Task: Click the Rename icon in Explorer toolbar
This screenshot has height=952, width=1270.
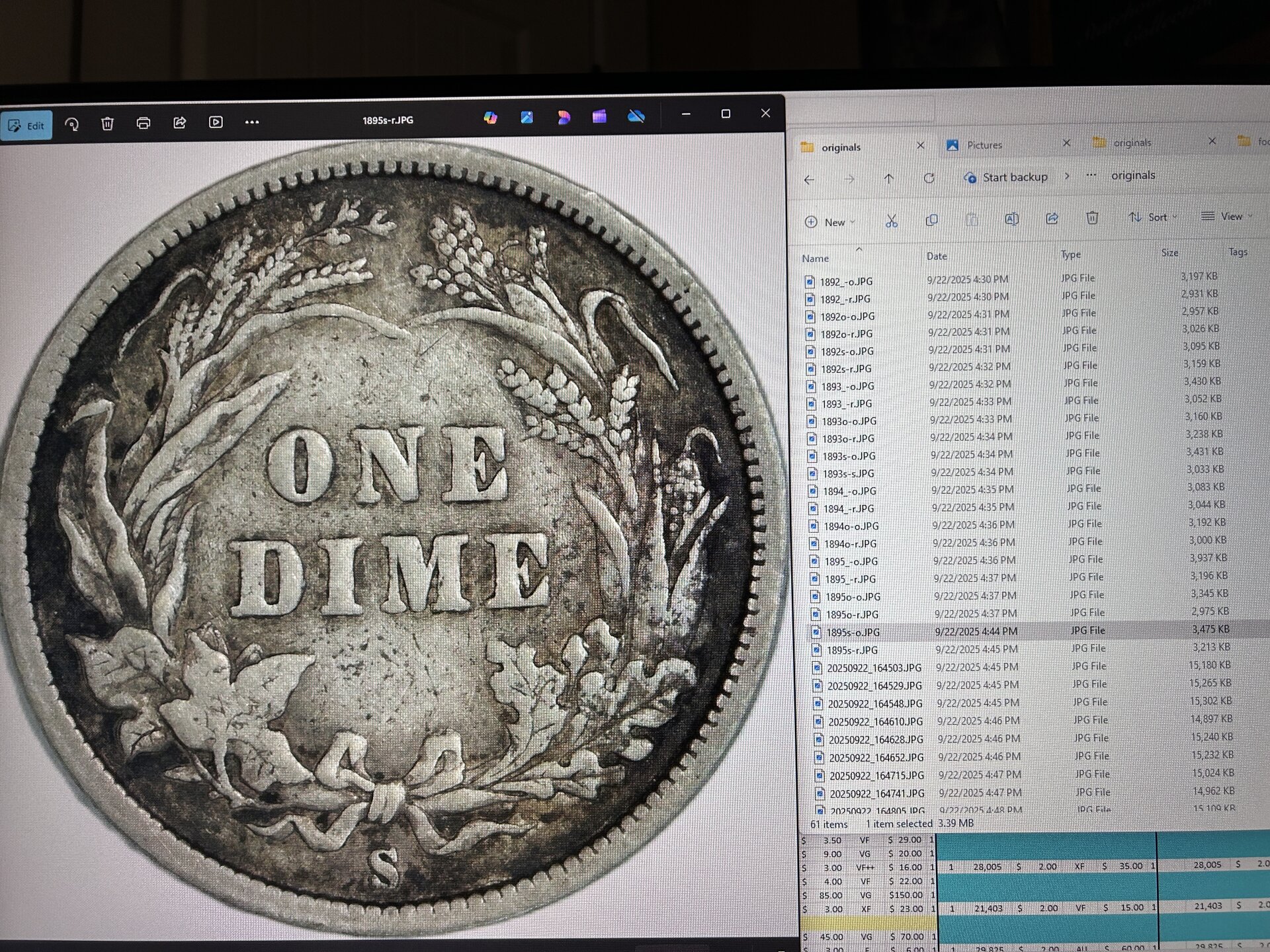Action: click(1011, 219)
